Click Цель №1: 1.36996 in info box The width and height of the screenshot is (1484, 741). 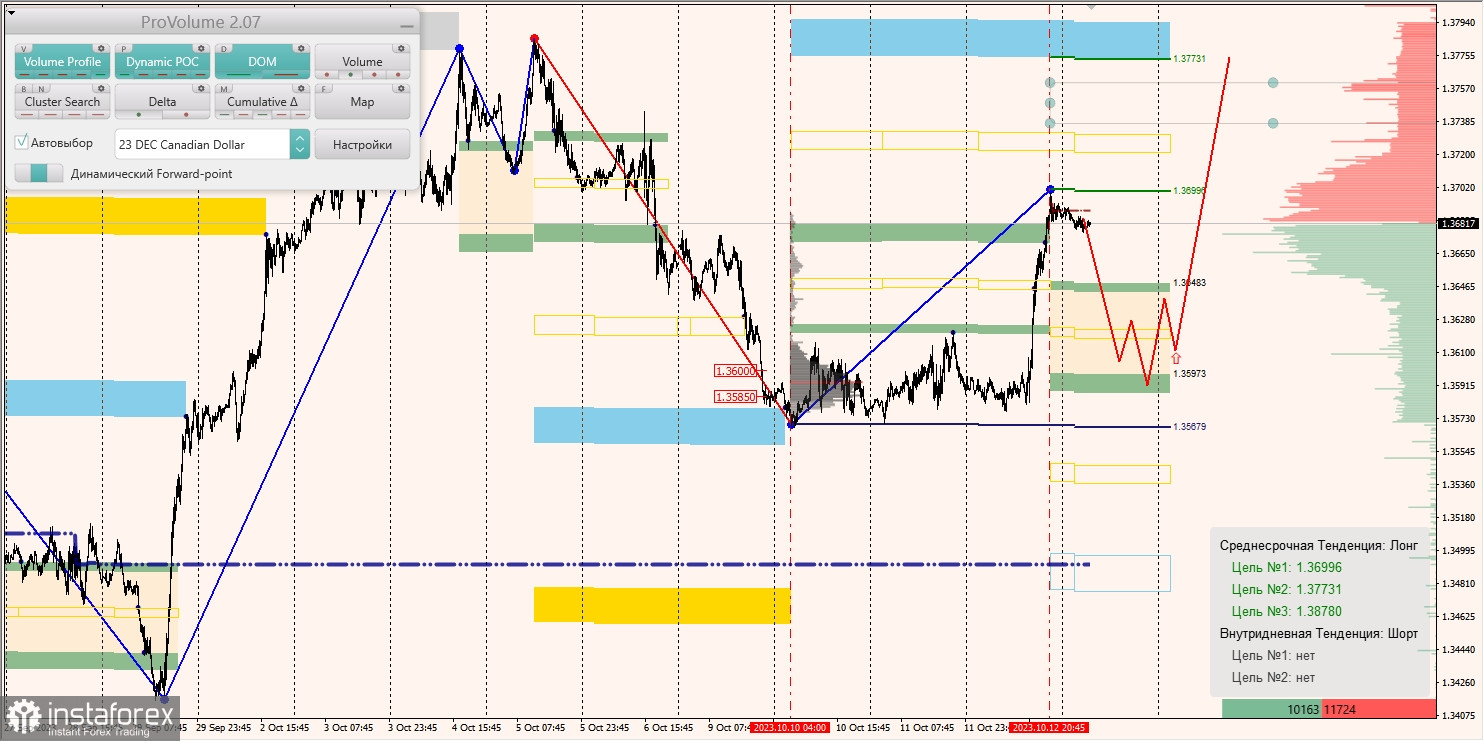1287,567
